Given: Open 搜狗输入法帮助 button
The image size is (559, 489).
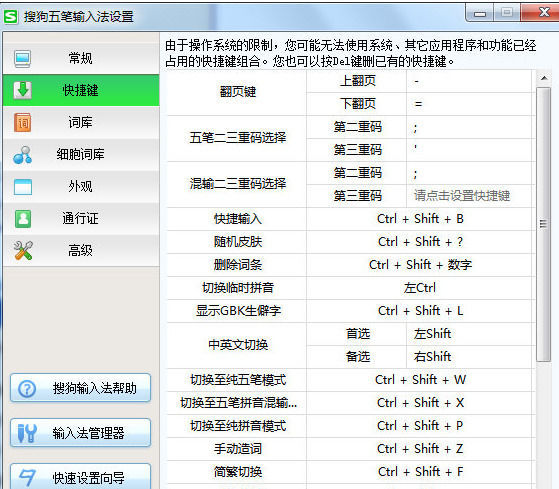Looking at the screenshot, I should pos(81,388).
